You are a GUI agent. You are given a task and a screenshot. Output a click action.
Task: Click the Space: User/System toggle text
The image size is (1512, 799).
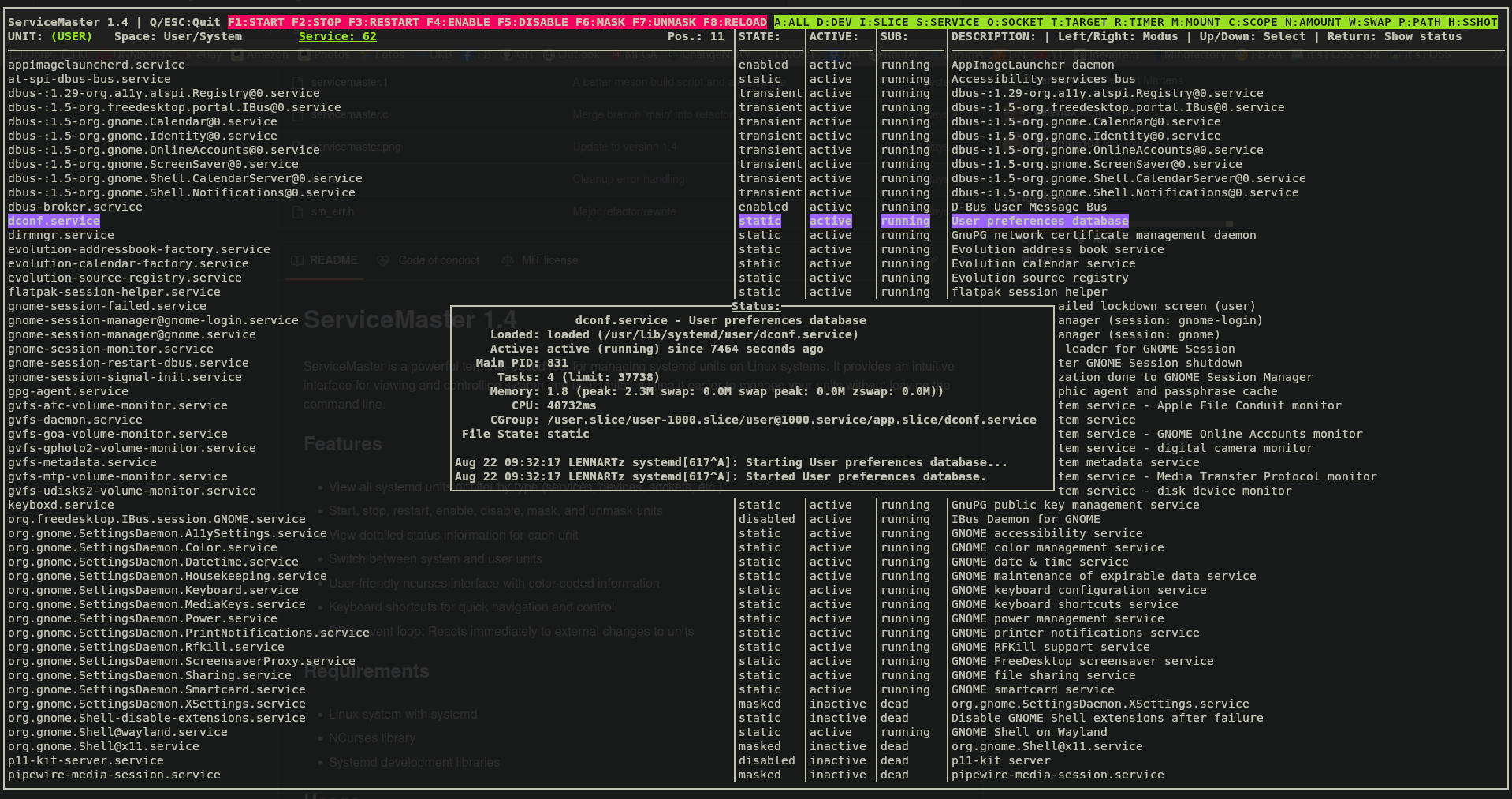coord(178,36)
